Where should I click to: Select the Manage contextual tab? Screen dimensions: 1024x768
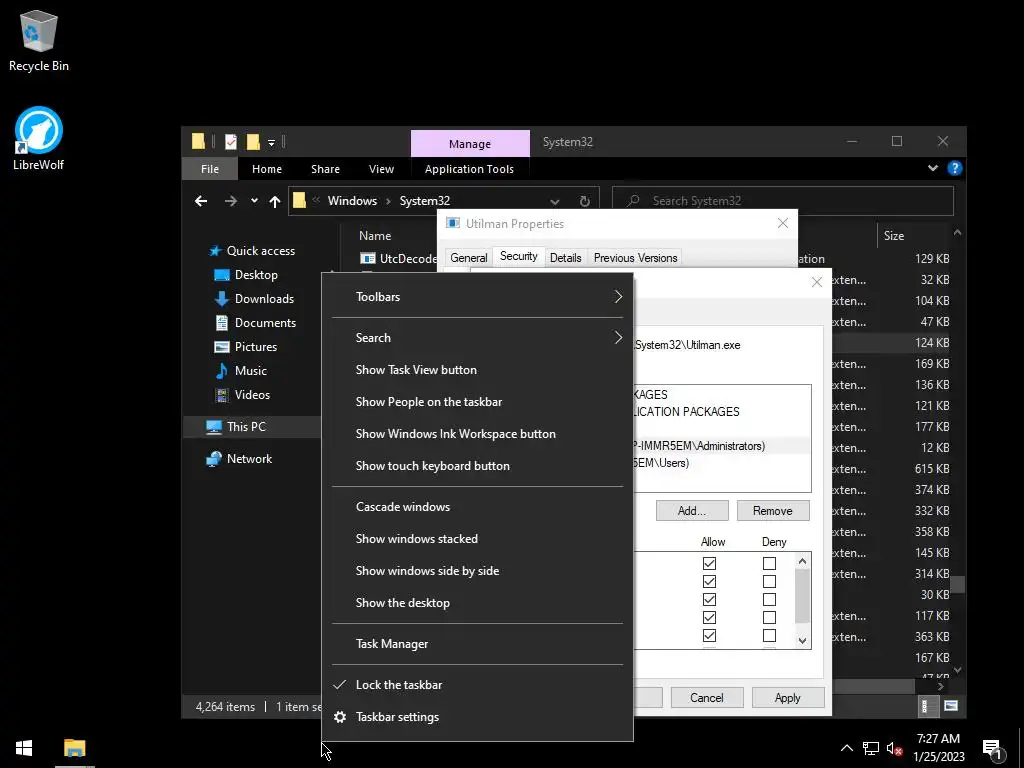click(x=470, y=144)
